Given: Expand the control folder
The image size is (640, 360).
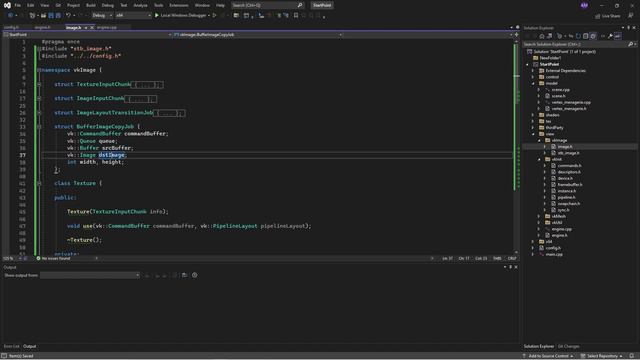Looking at the screenshot, I should [x=533, y=77].
